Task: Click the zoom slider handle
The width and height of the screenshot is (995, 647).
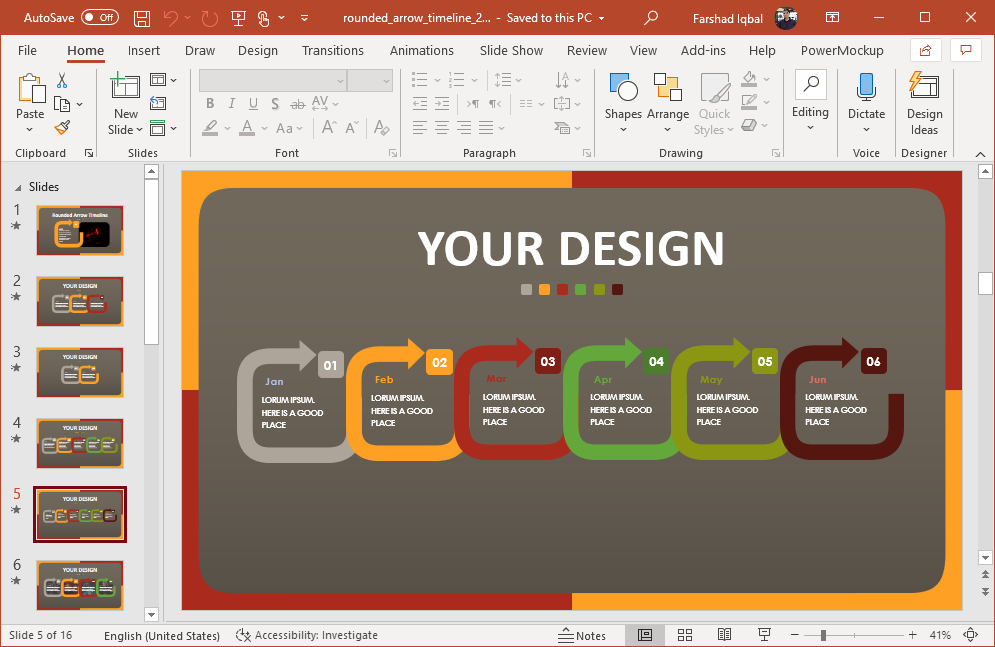Action: [x=823, y=635]
